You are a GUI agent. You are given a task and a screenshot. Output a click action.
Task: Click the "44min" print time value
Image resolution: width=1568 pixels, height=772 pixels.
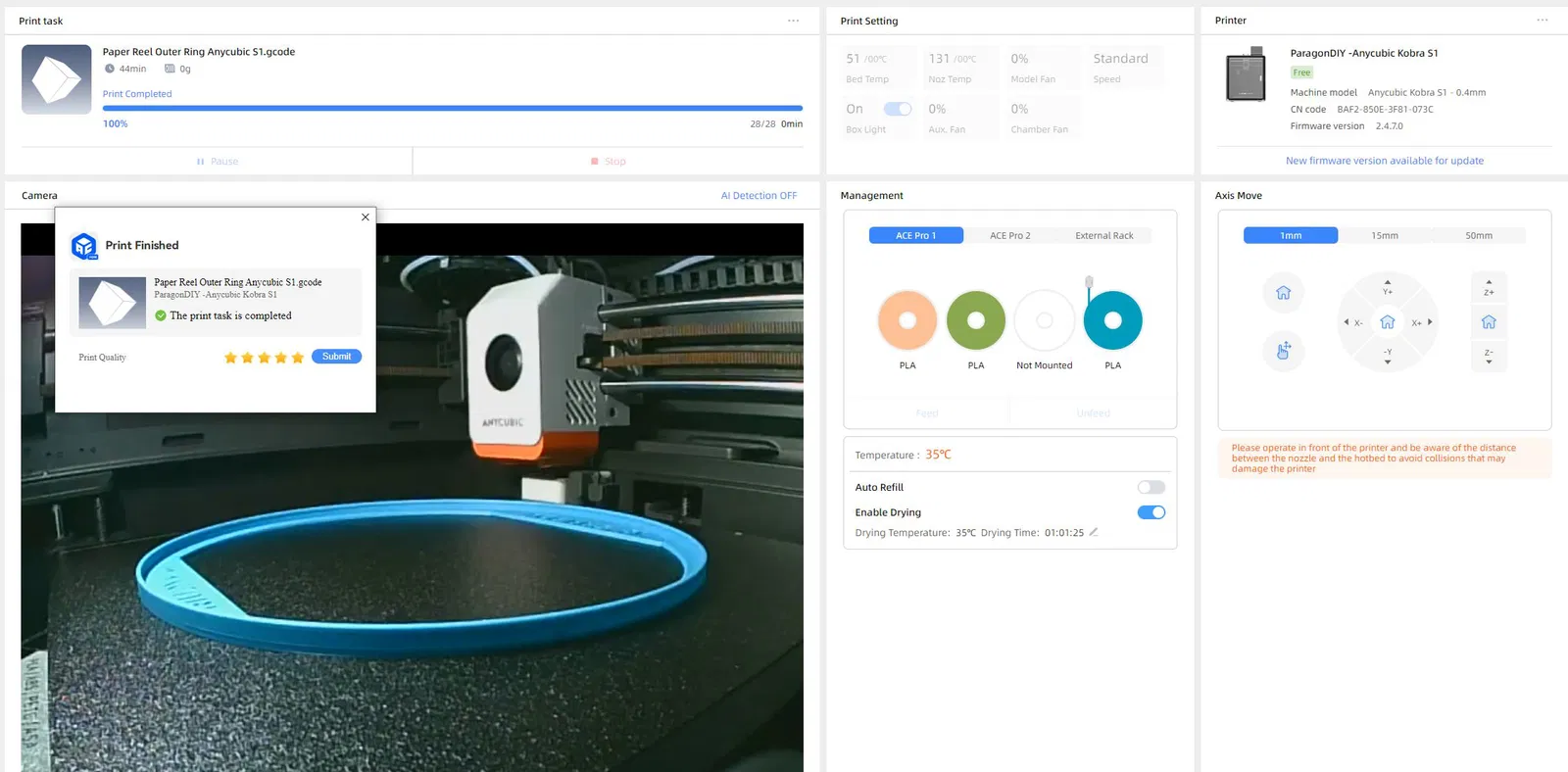click(132, 69)
